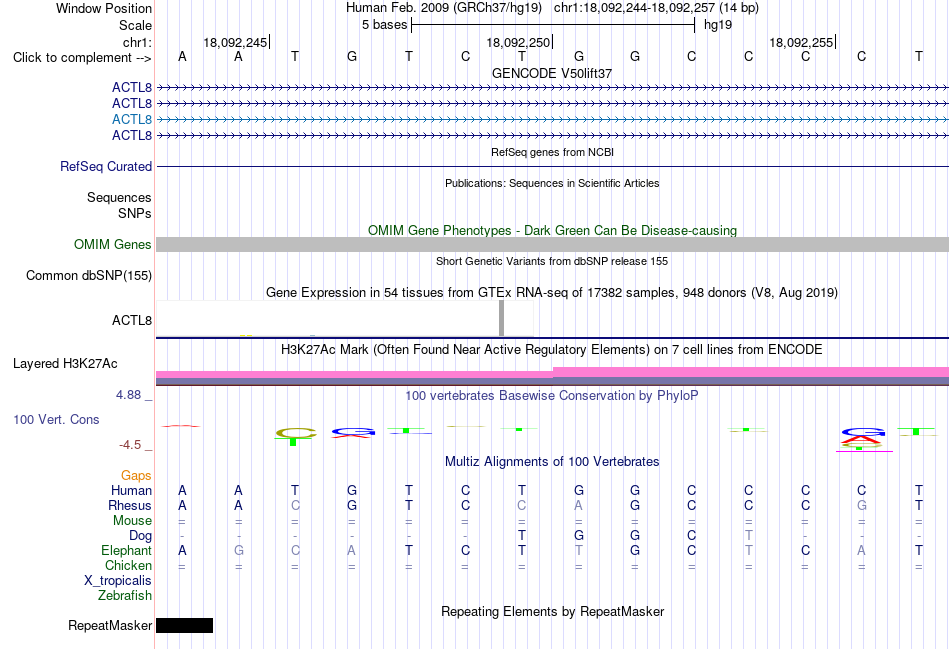
Task: Select the Scale track label
Action: point(135,25)
